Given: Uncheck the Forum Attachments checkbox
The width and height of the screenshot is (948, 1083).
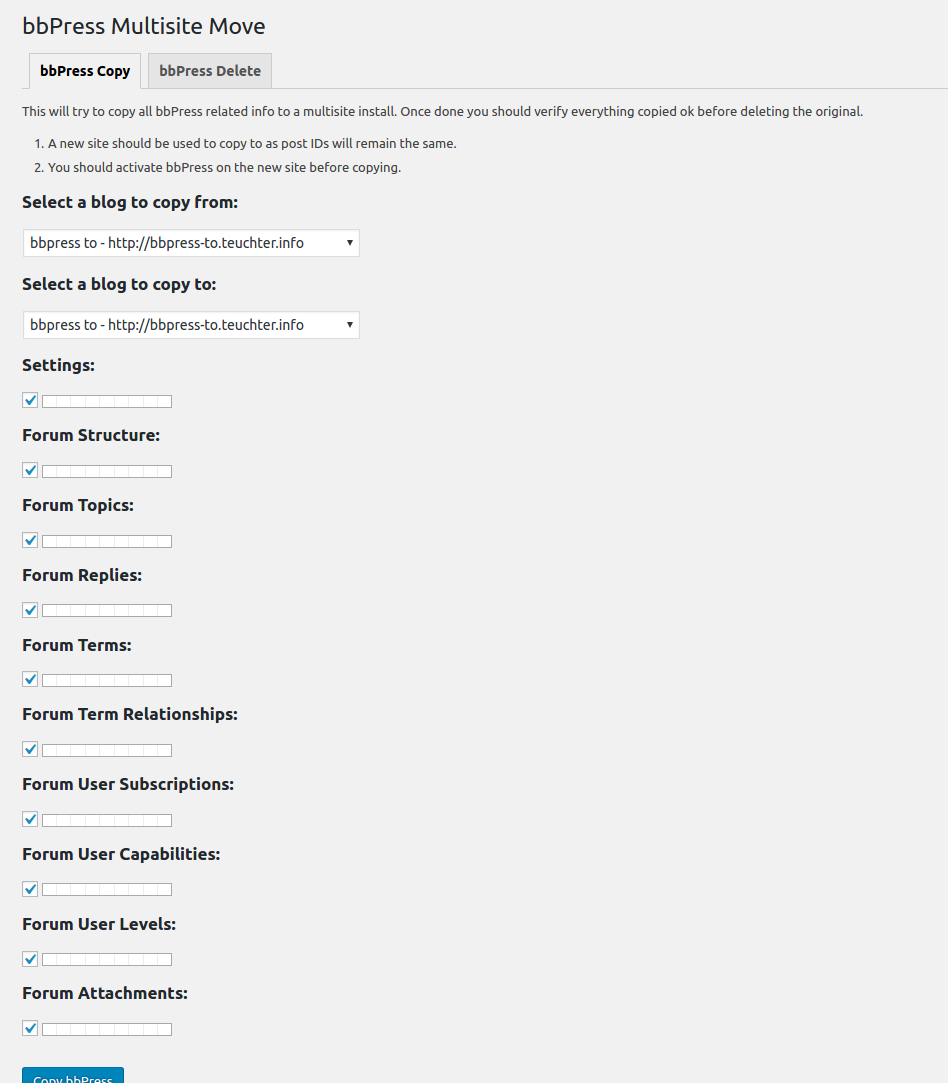Looking at the screenshot, I should click(x=30, y=1028).
